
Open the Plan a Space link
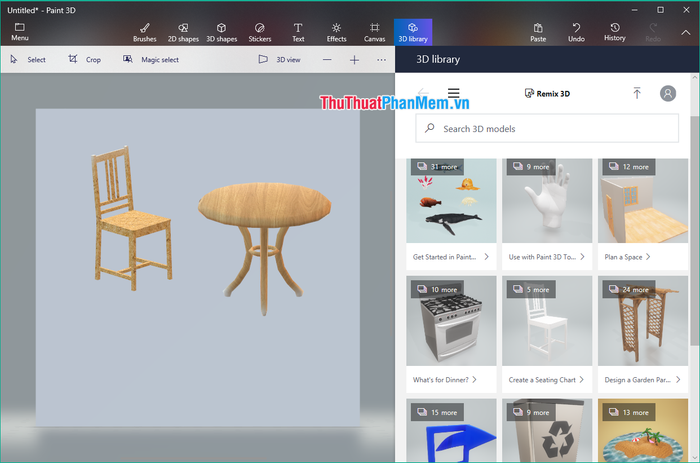pyautogui.click(x=628, y=257)
